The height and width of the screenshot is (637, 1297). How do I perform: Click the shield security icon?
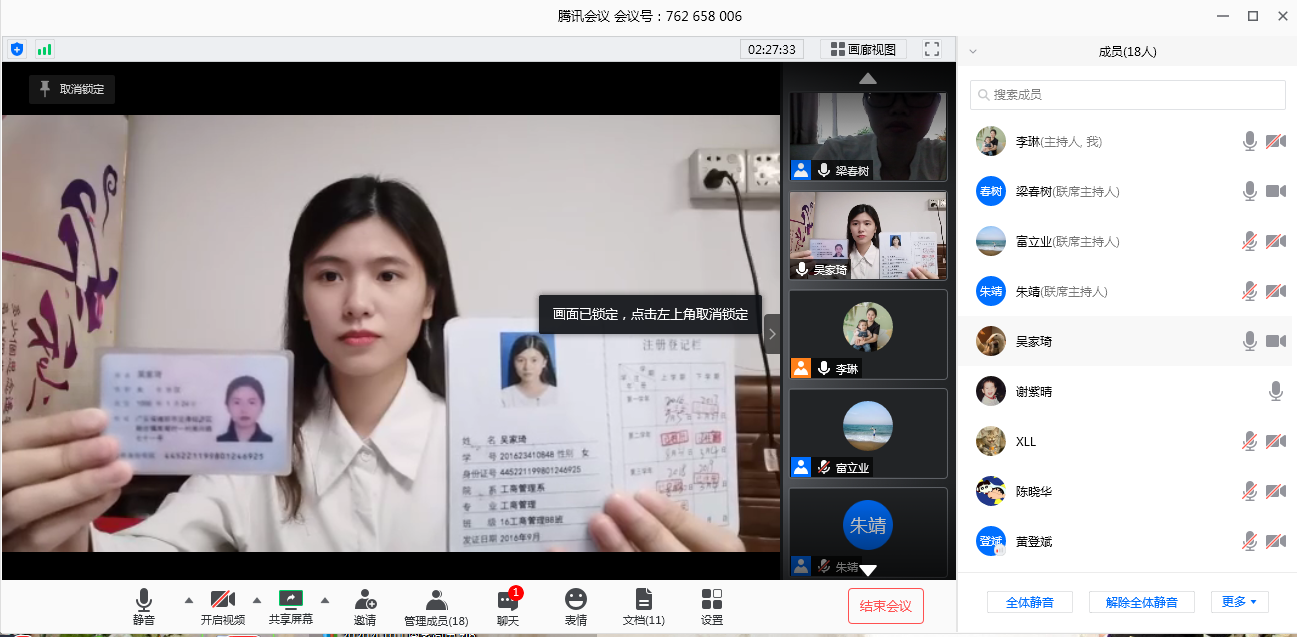point(17,49)
